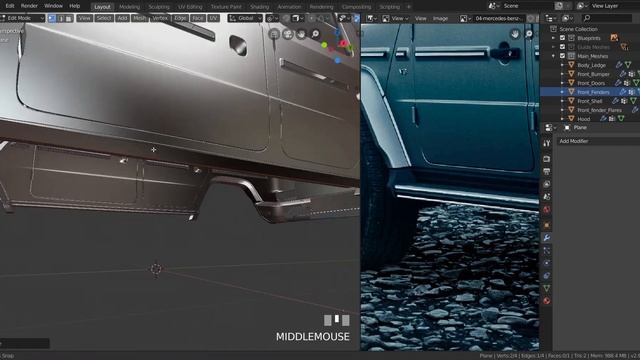Click the zoom icon in image editor
Screen dimensions: 640x360
529,34
